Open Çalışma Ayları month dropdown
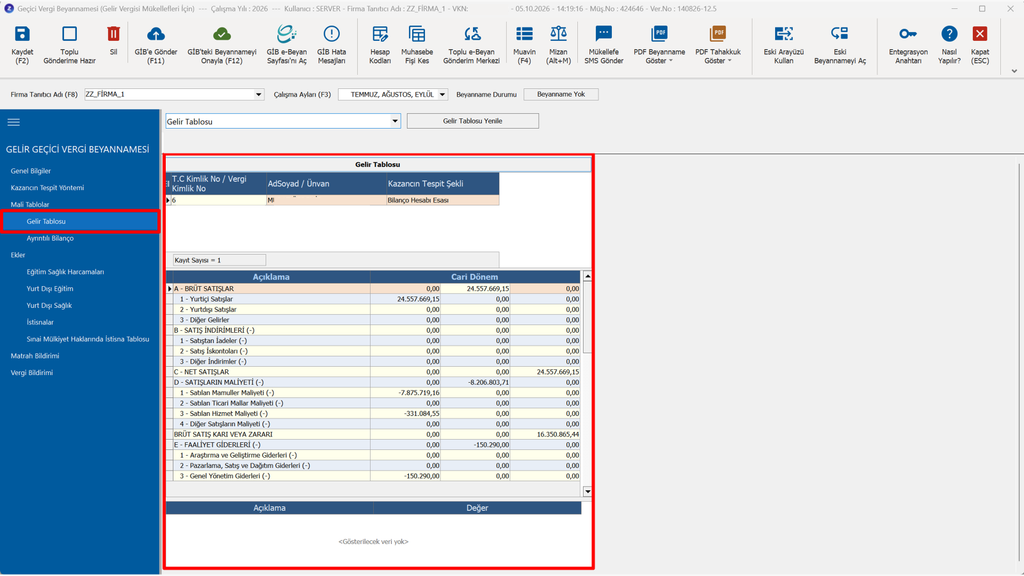 pos(442,95)
